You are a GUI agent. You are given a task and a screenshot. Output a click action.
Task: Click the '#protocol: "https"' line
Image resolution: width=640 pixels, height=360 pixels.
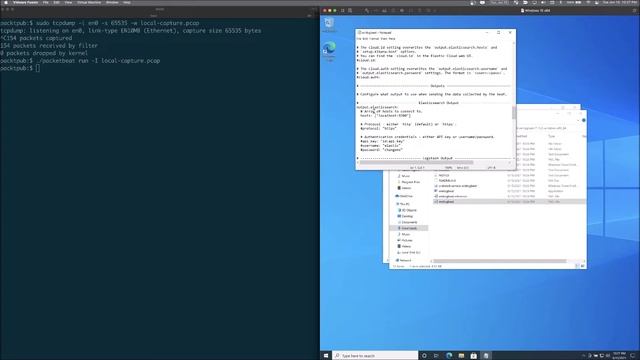[x=378, y=128]
